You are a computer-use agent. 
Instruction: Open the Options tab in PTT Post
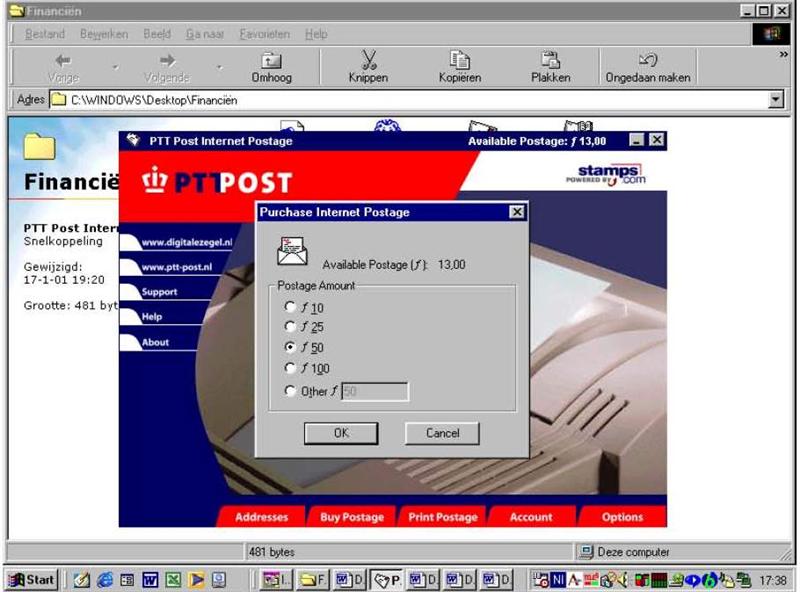(x=622, y=516)
